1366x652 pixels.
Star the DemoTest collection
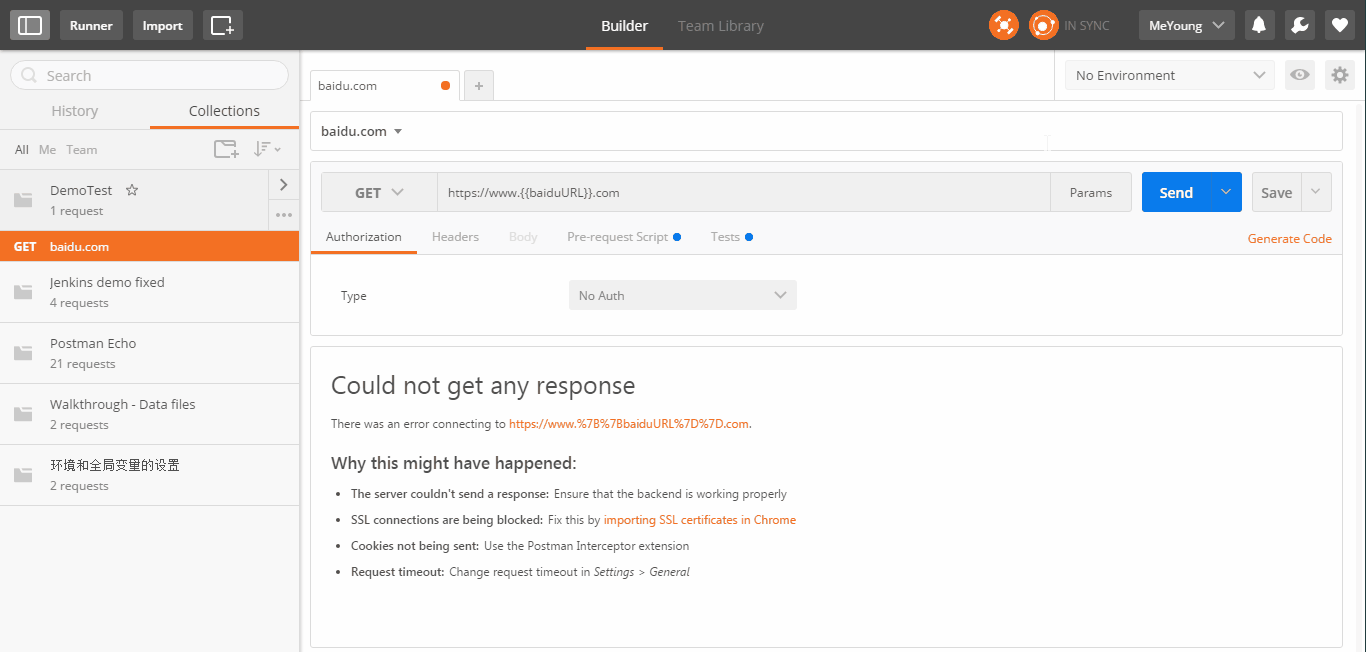click(x=131, y=190)
